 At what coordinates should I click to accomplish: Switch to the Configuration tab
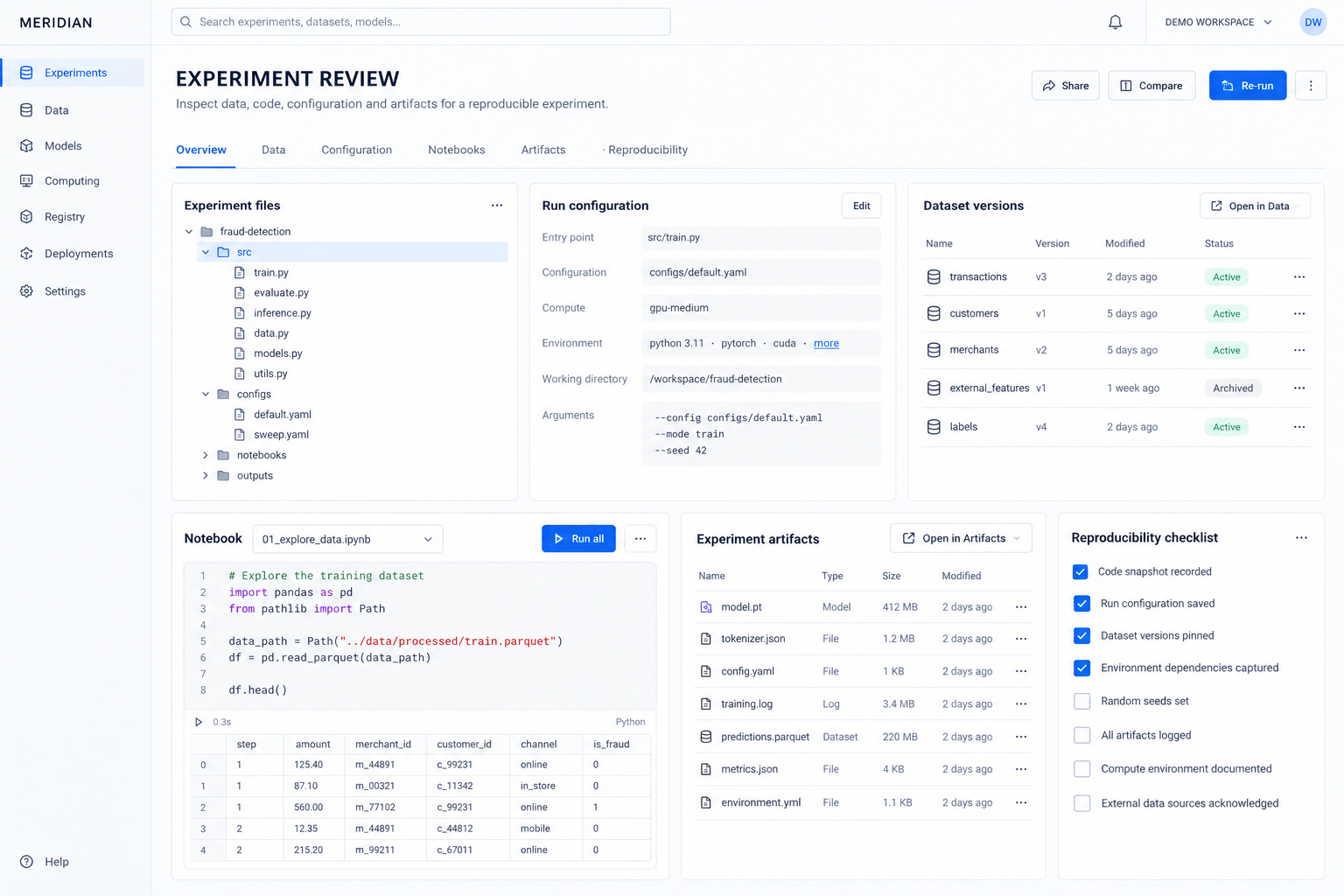[356, 150]
